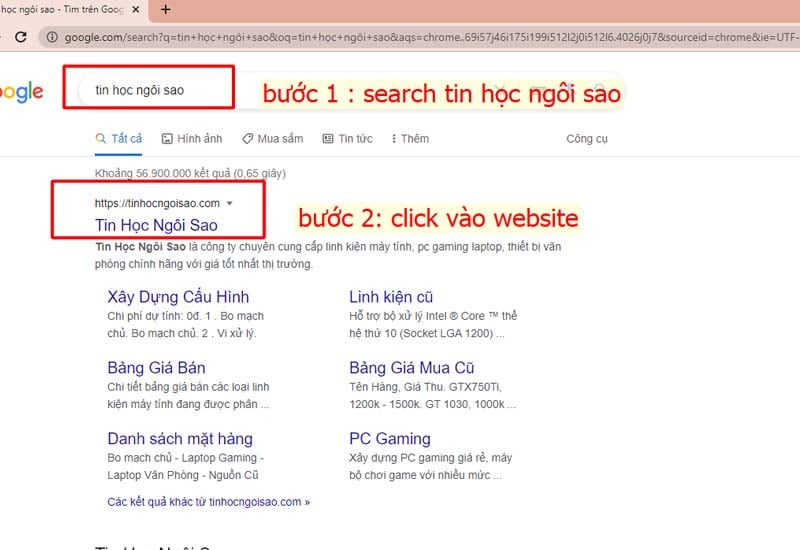Switch to Mua sắm shopping tab
The width and height of the screenshot is (800, 550).
pos(272,139)
